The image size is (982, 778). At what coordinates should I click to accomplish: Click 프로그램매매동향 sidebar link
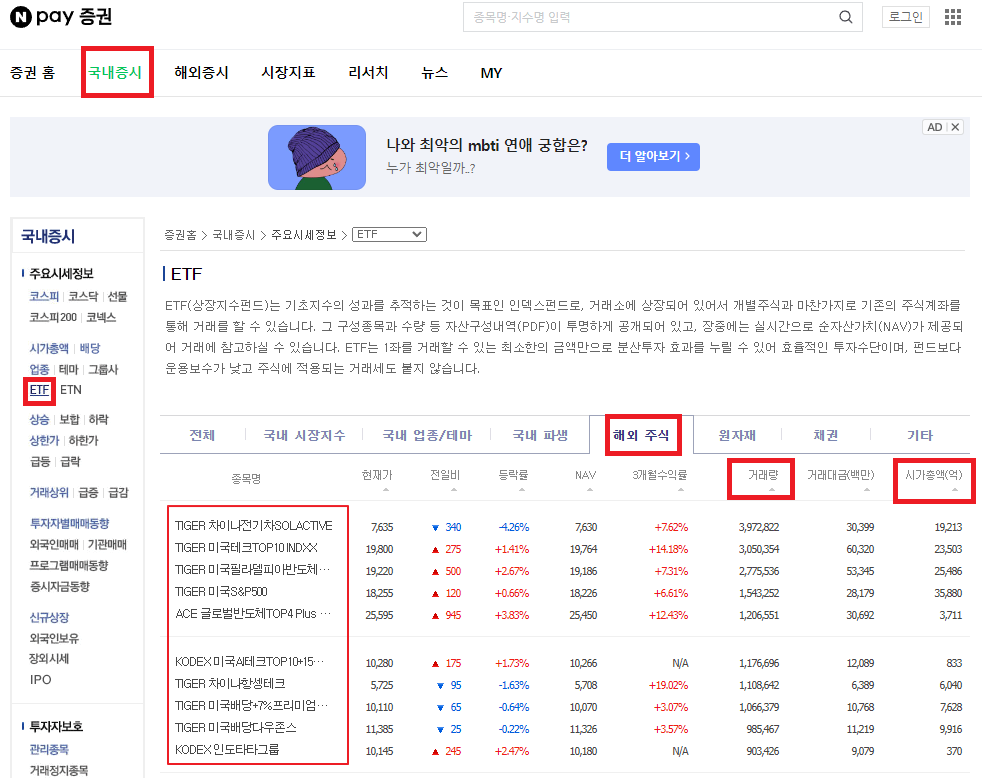tap(69, 565)
